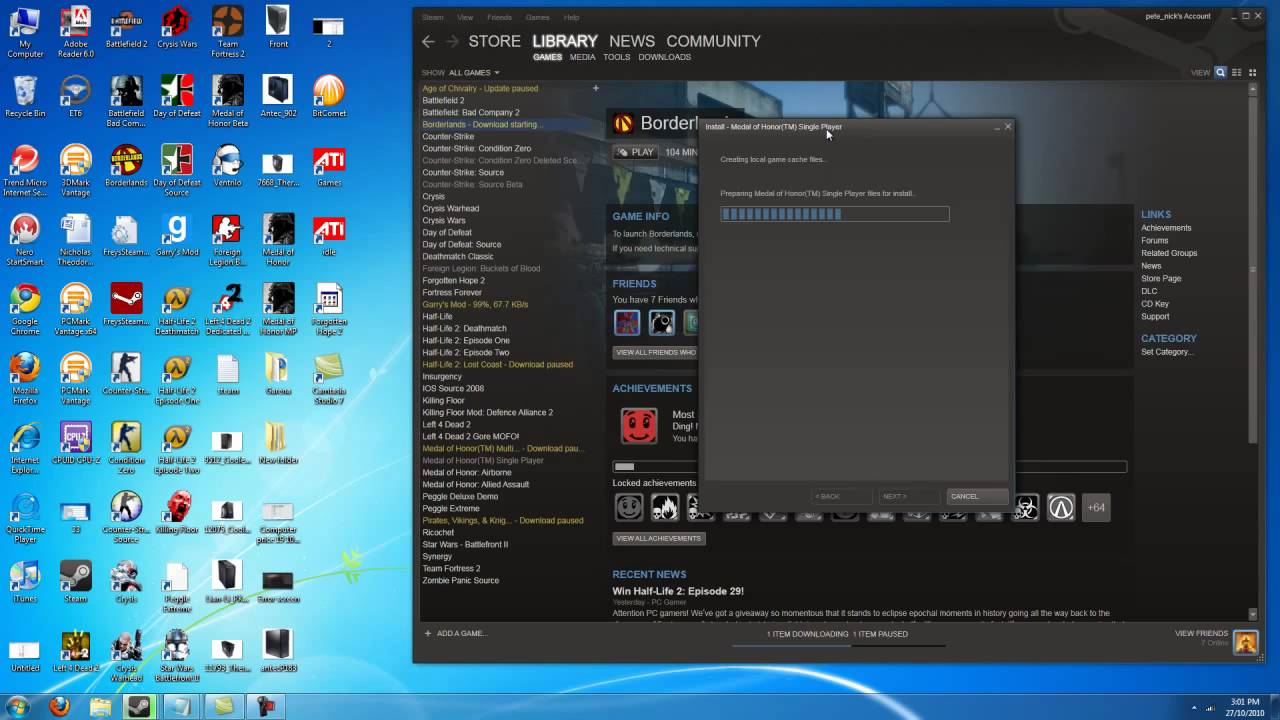Open pete_nick's Account link
Viewport: 1280px width, 720px height.
1178,16
